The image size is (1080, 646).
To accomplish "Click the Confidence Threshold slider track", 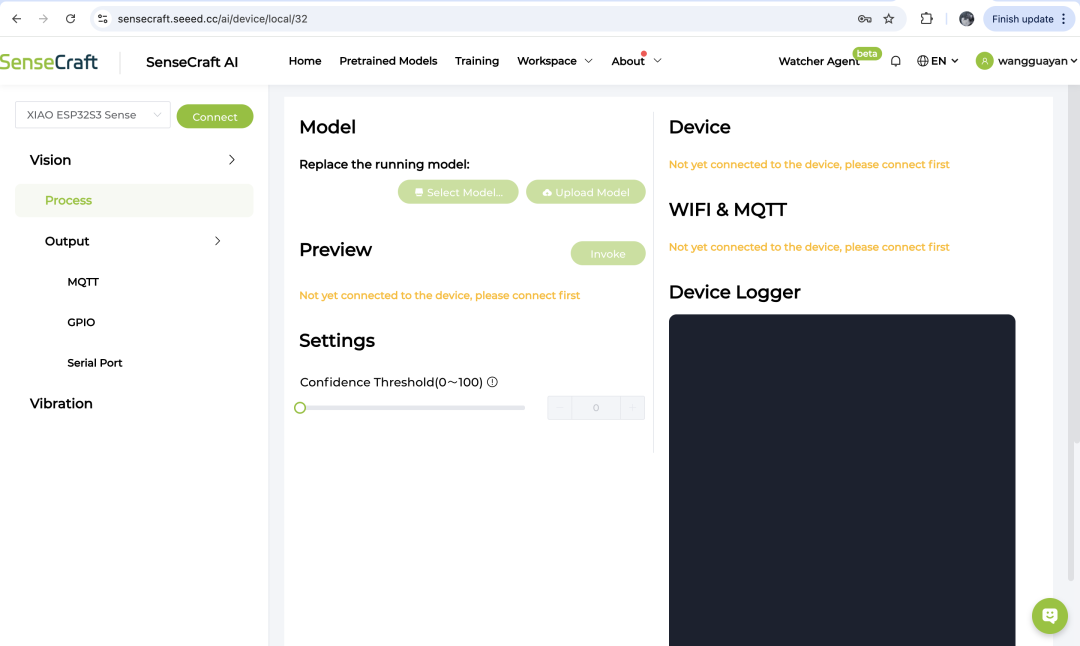I will pyautogui.click(x=412, y=408).
